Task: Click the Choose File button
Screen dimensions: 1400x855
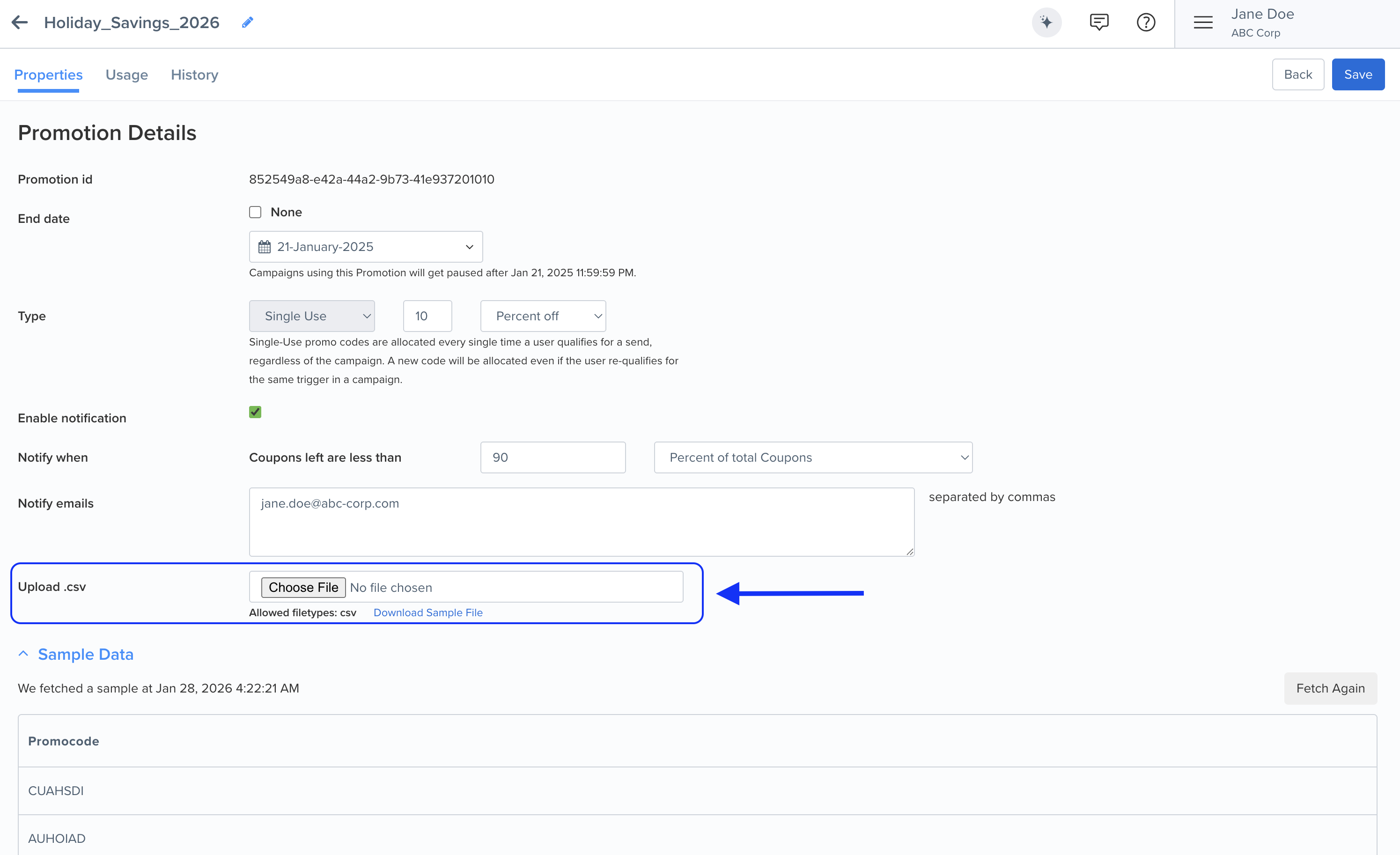Action: pyautogui.click(x=303, y=587)
